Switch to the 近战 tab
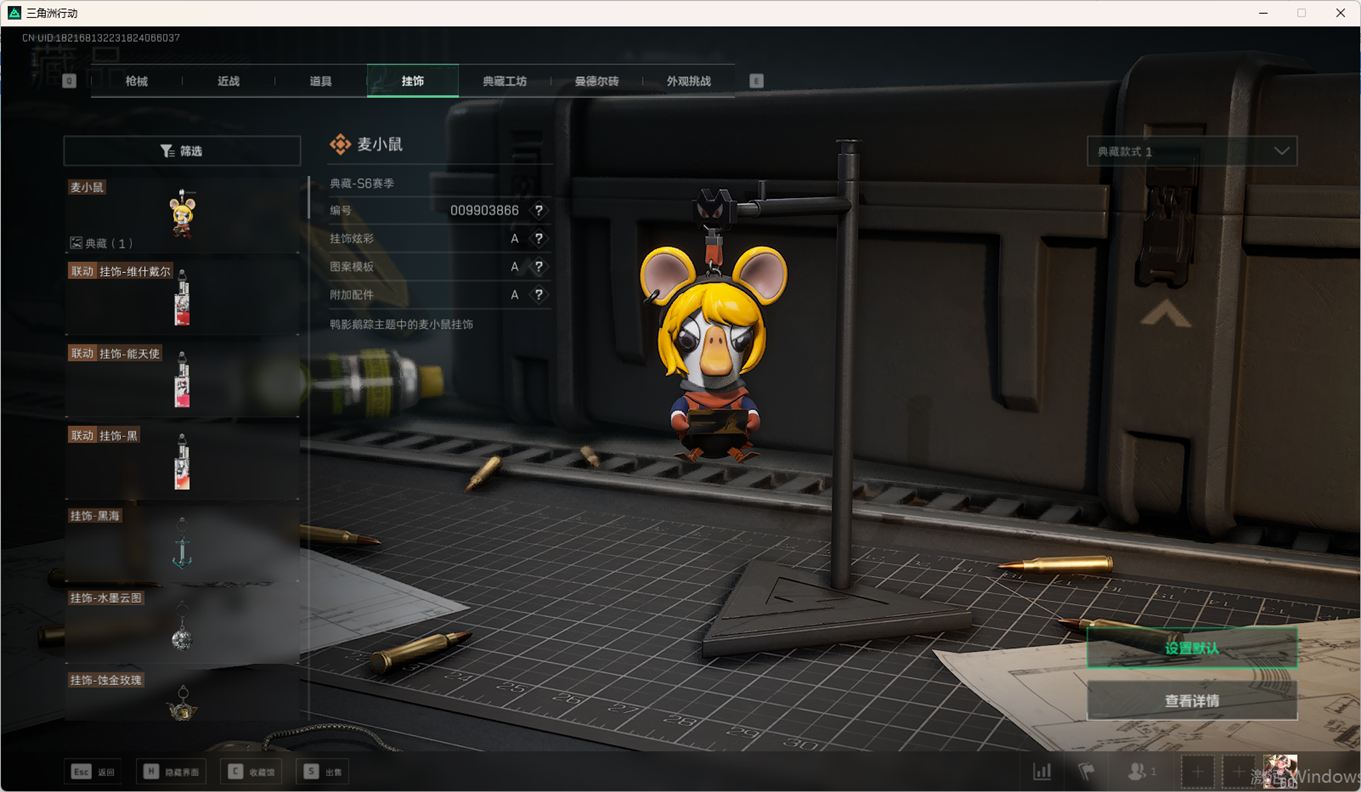 pyautogui.click(x=228, y=81)
